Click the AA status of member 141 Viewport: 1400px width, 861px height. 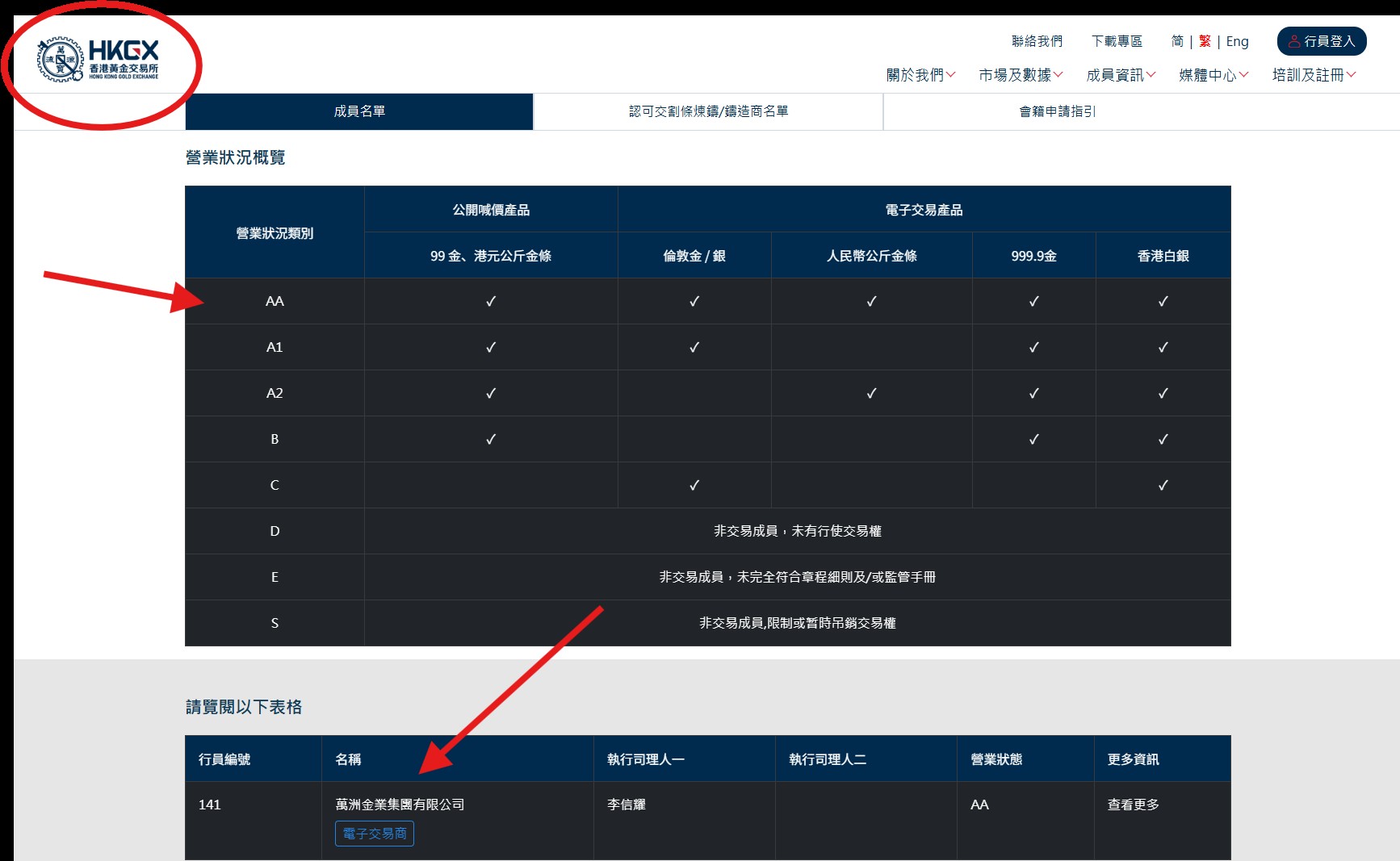click(x=979, y=805)
